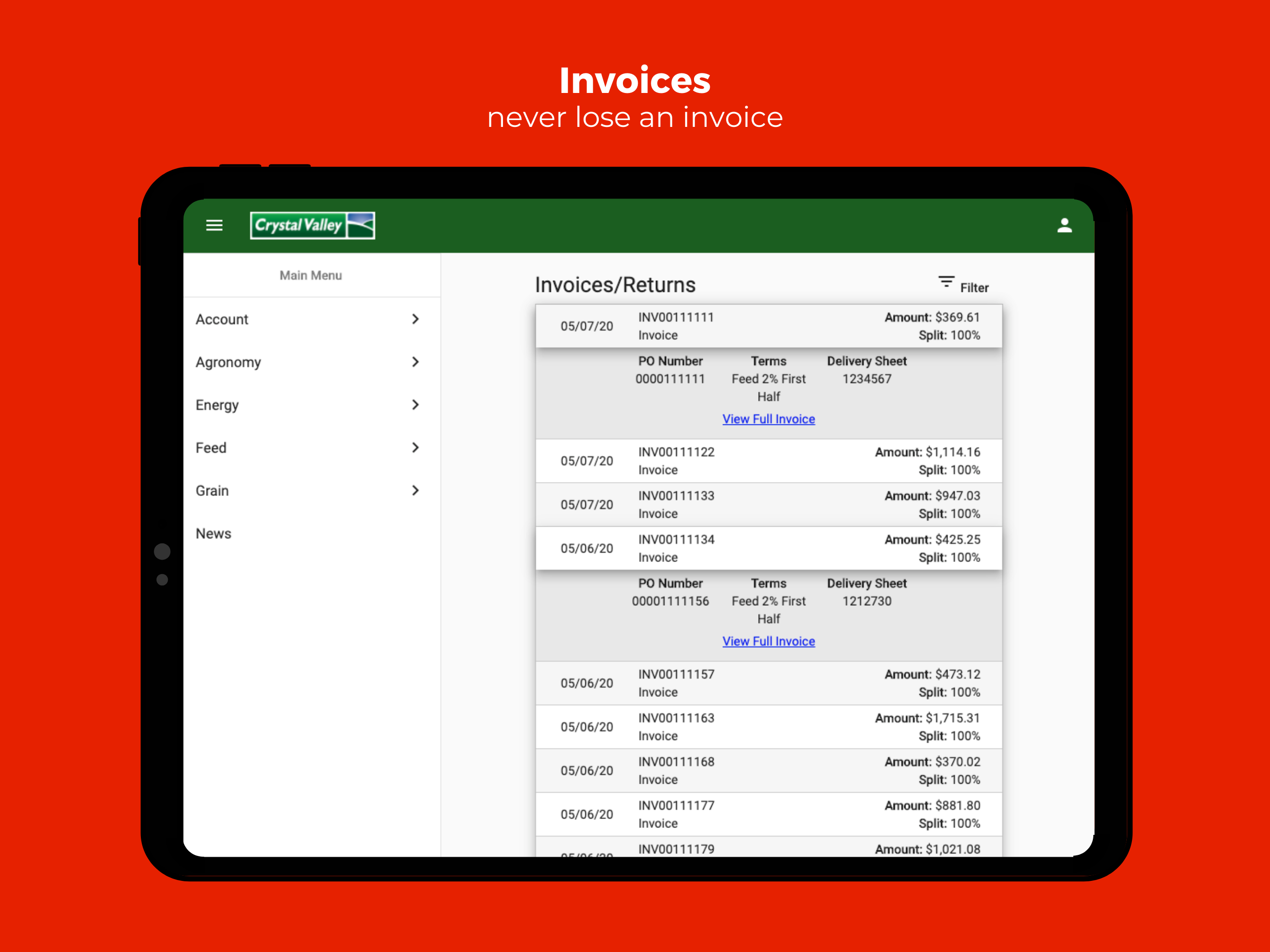Open the hamburger menu icon
The width and height of the screenshot is (1270, 952).
click(x=214, y=225)
